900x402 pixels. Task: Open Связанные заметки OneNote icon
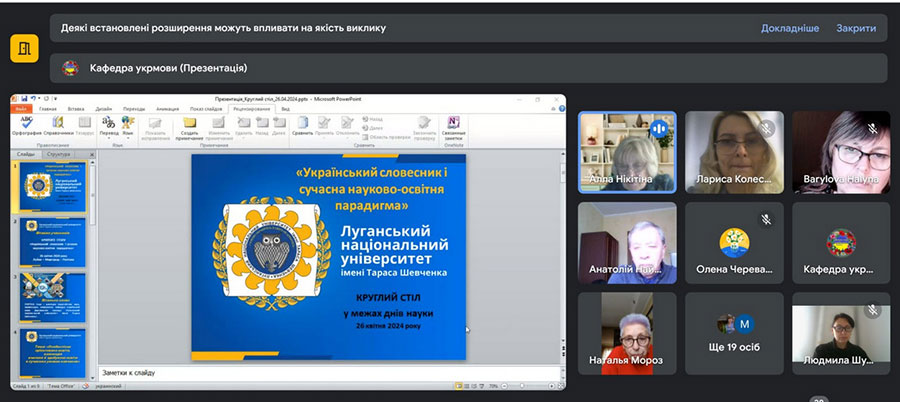click(x=453, y=124)
